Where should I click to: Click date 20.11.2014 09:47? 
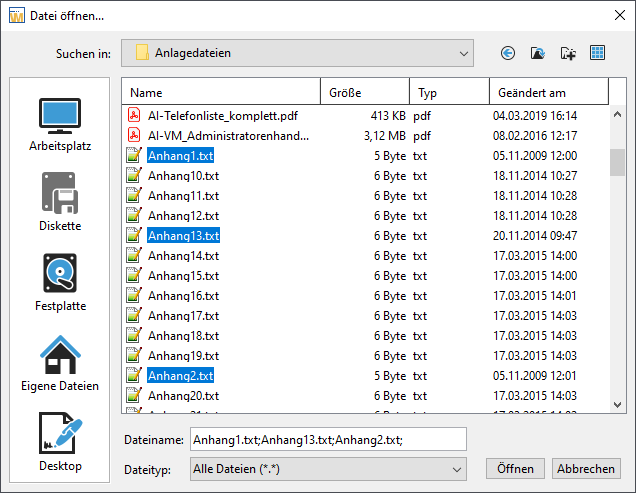point(535,235)
